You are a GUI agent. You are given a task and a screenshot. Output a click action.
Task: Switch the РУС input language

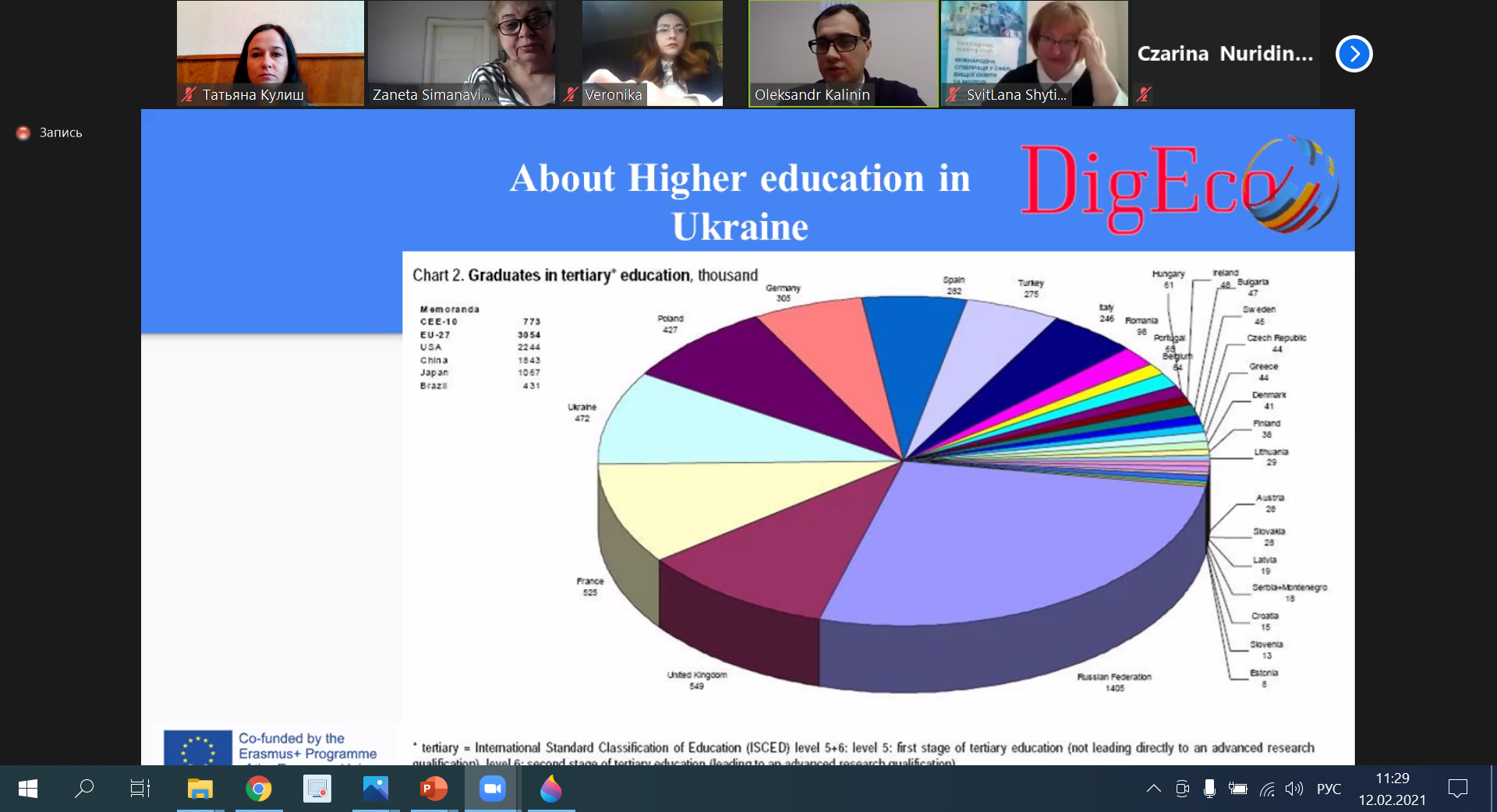click(x=1329, y=789)
